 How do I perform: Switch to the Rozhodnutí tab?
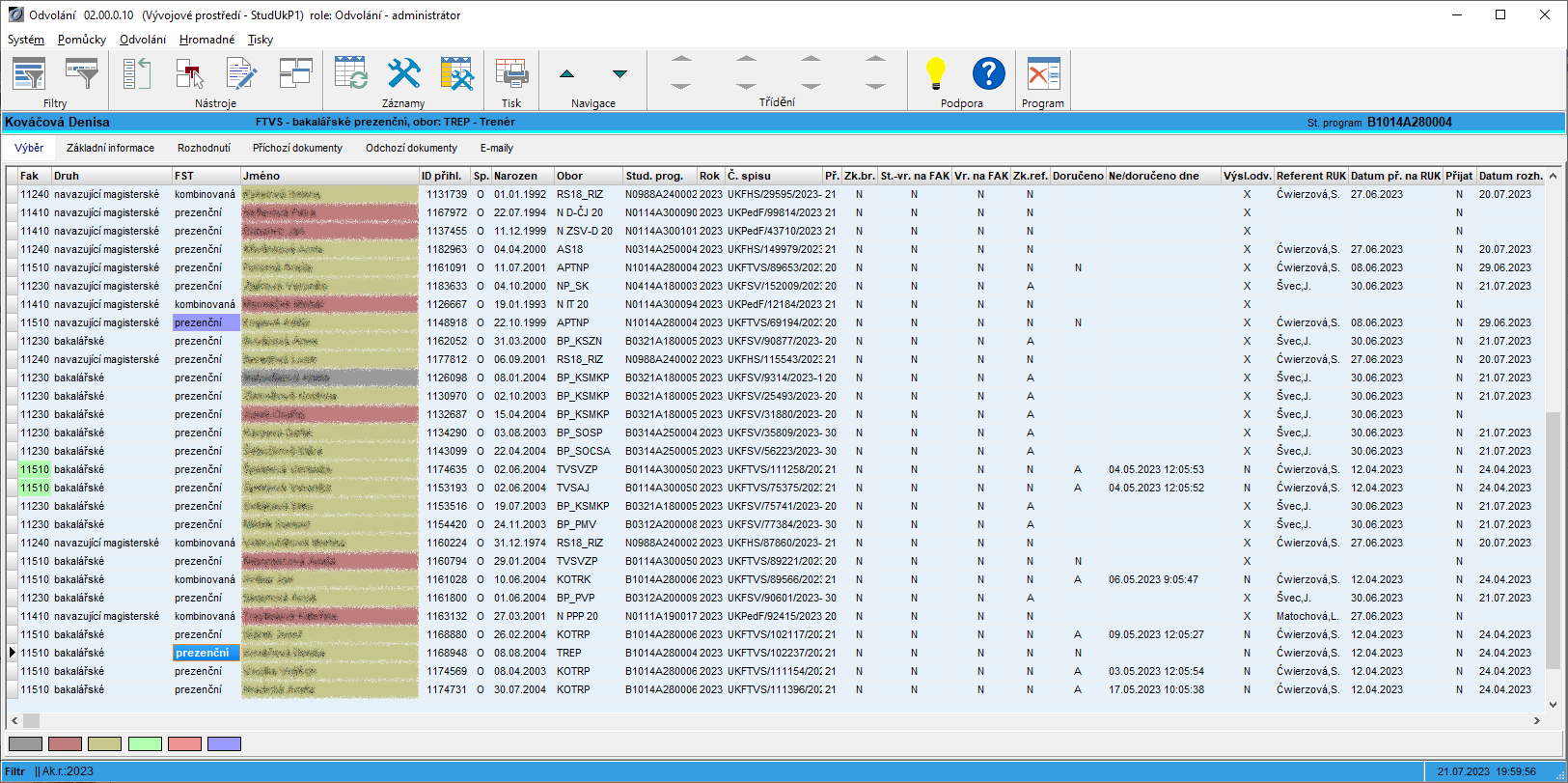click(x=204, y=148)
